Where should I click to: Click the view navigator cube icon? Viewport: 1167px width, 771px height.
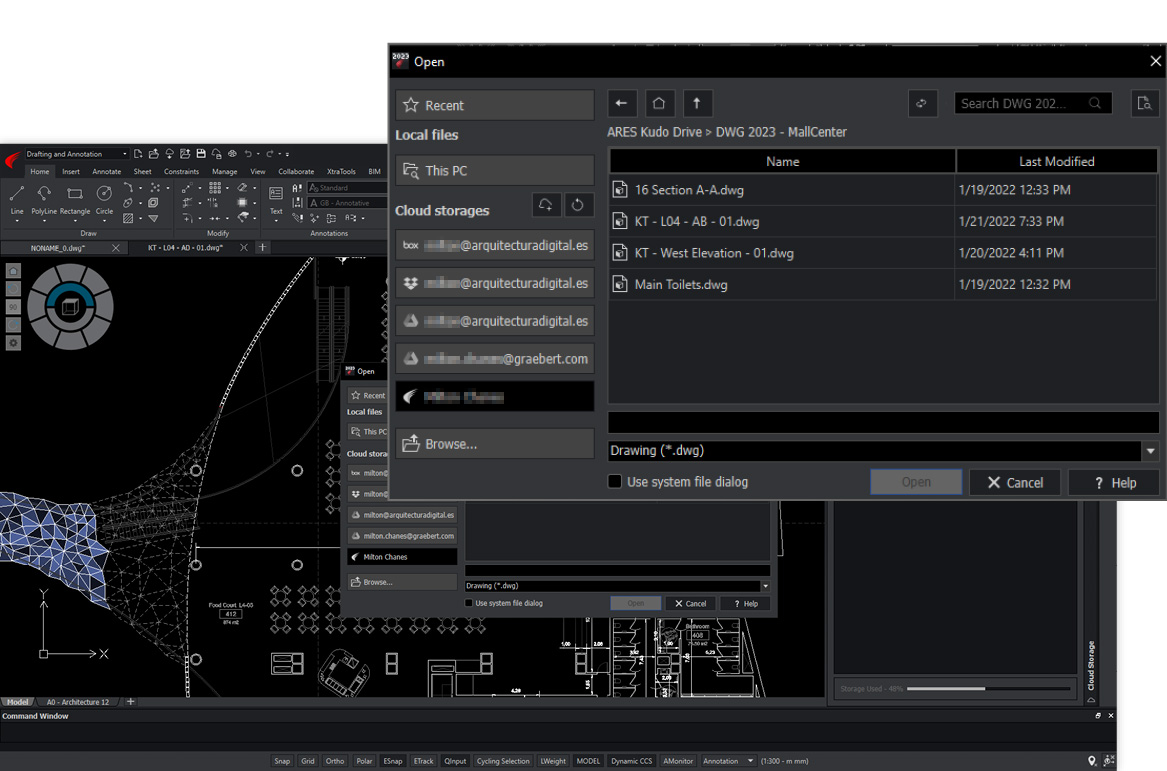70,307
